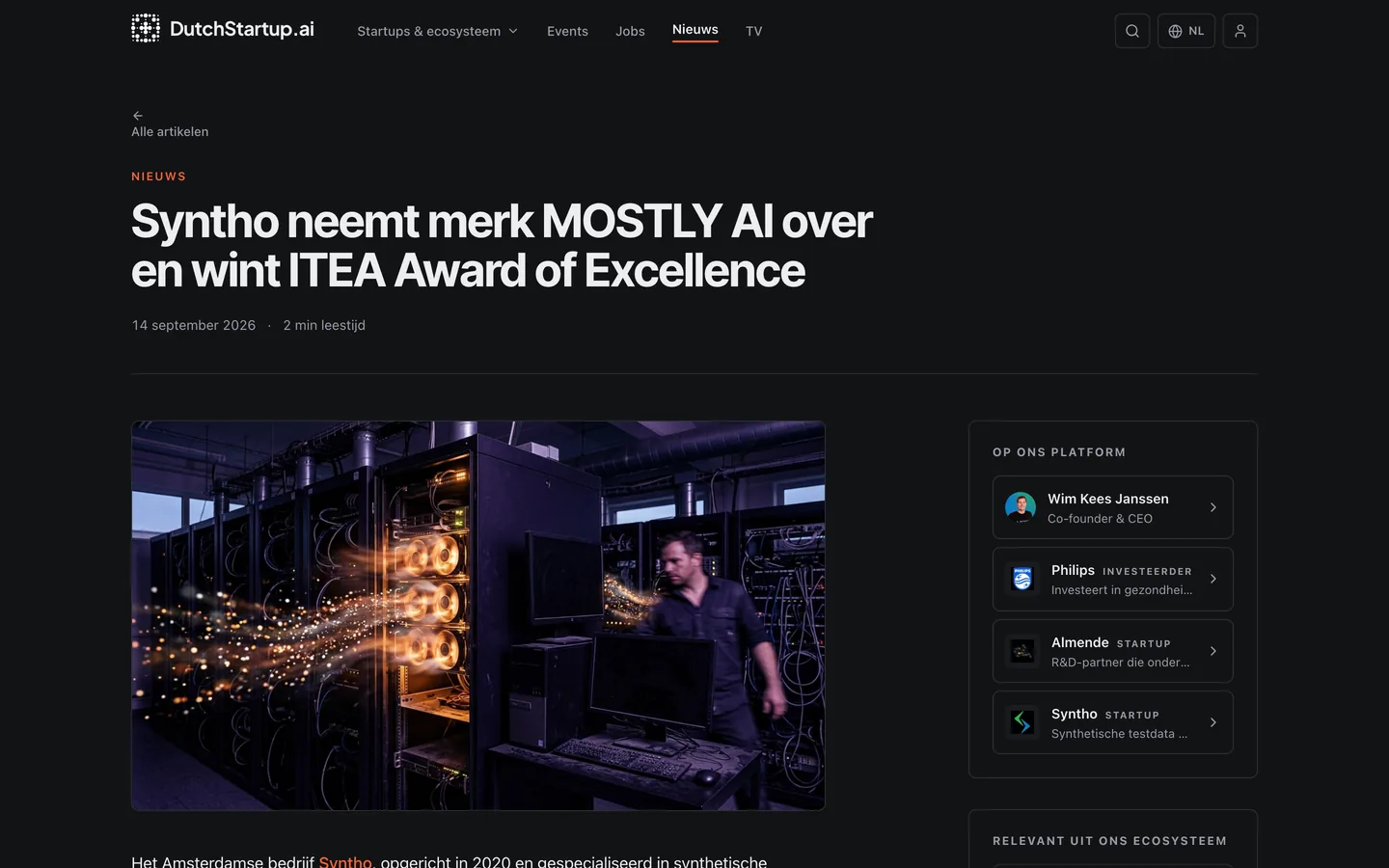Click the date 14 september 2026
The width and height of the screenshot is (1389, 868).
[194, 325]
